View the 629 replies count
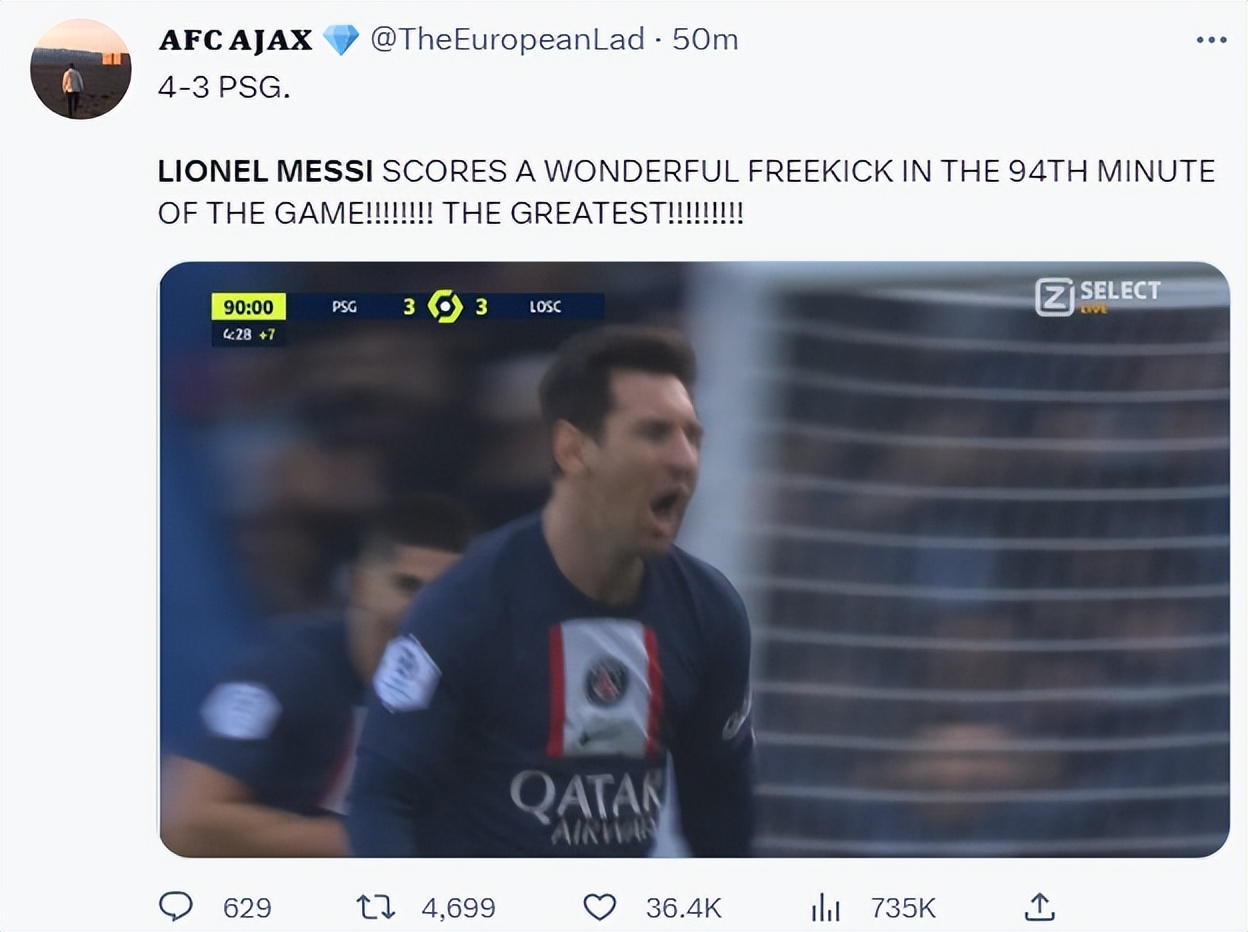 [x=247, y=908]
